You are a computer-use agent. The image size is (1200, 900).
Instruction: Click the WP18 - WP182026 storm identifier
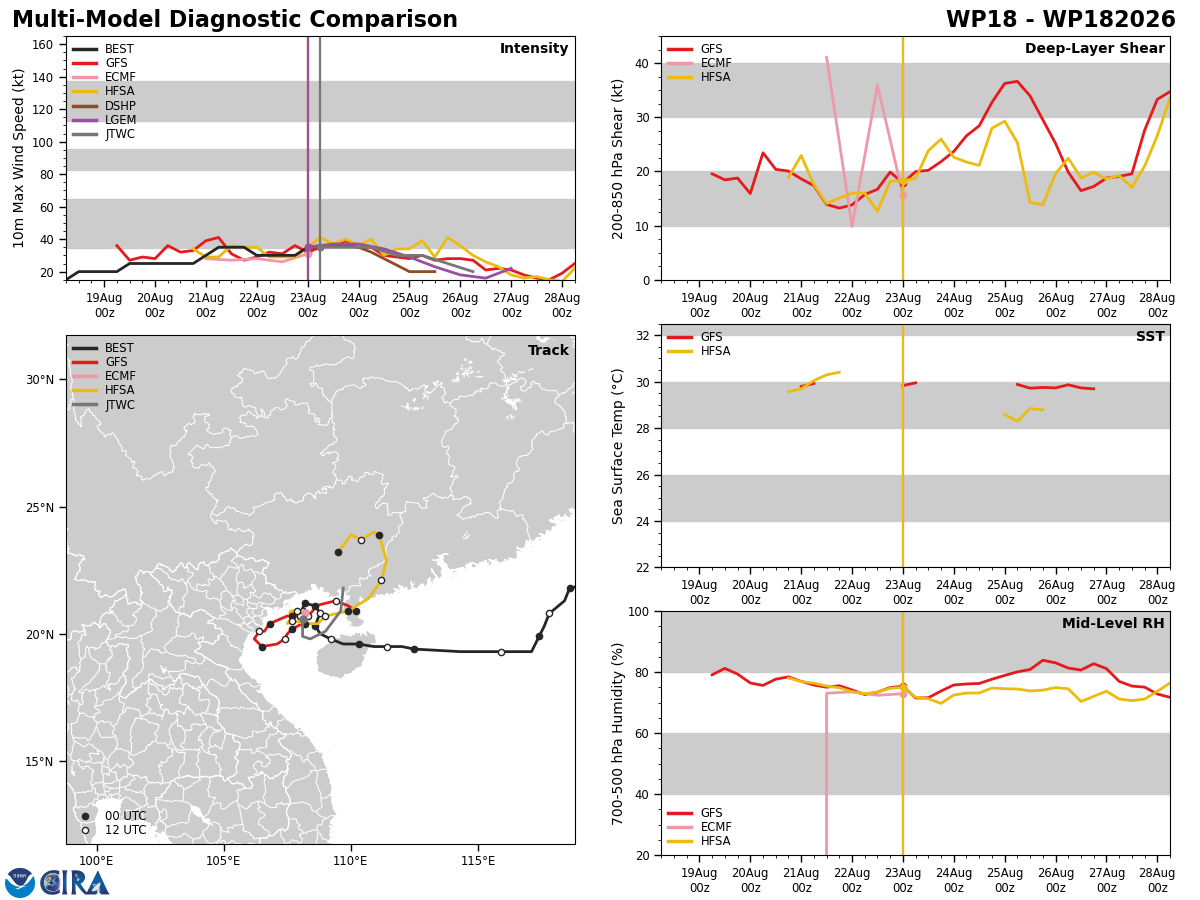1060,20
